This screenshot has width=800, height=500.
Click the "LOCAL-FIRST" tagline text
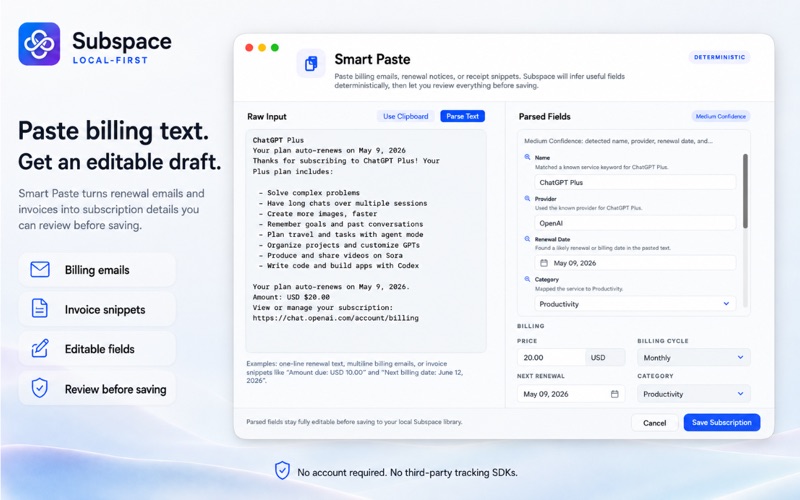click(x=110, y=60)
